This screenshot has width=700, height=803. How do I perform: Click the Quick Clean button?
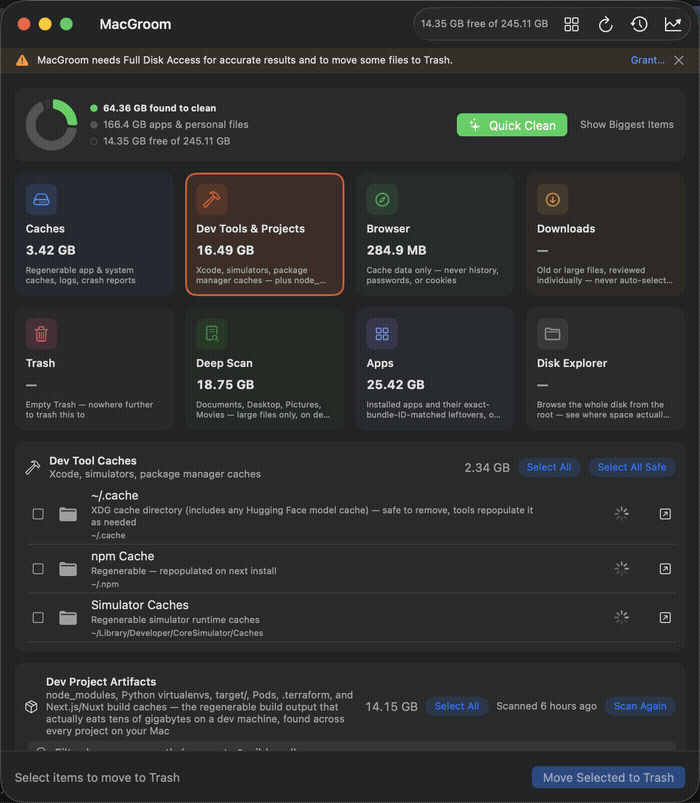[x=512, y=125]
